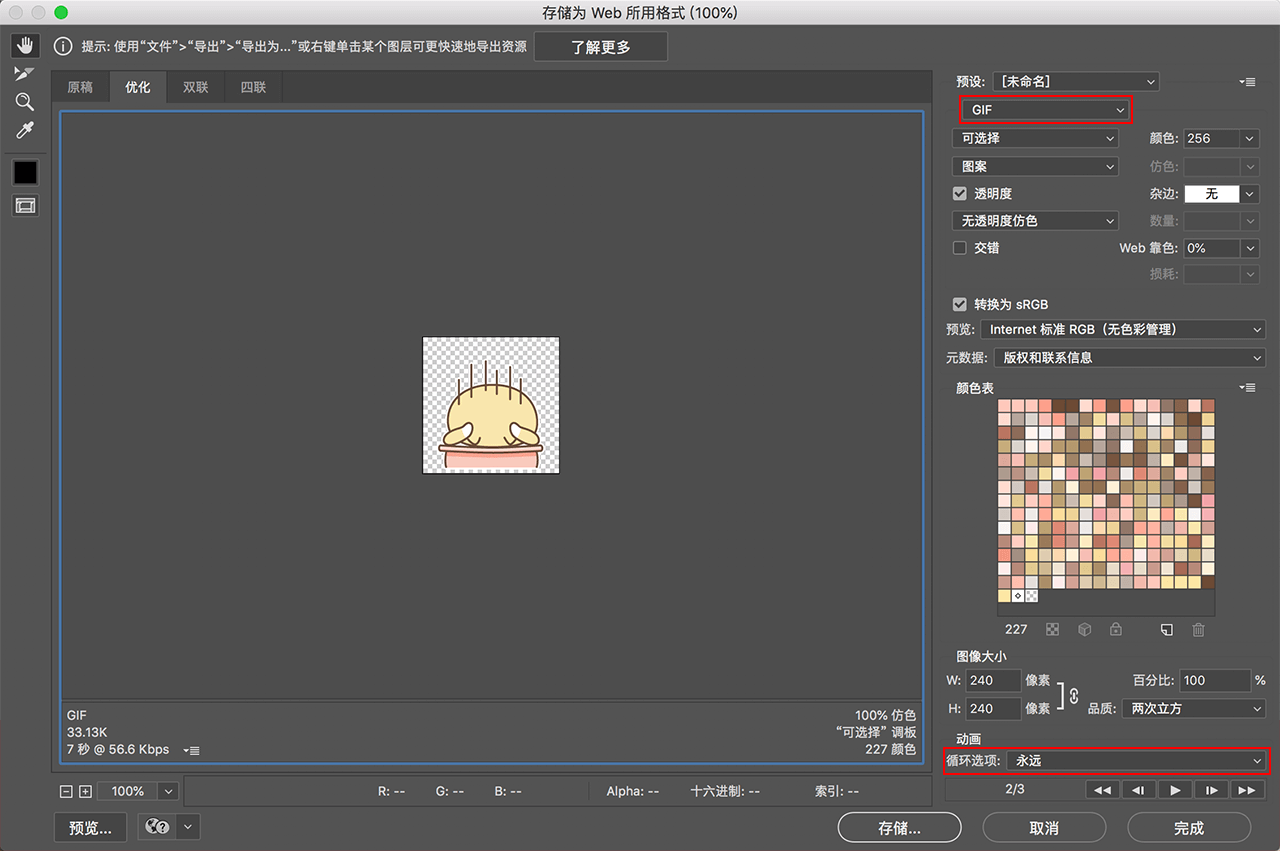The image size is (1280, 851).
Task: Expand the 循环选项 dropdown
Action: 1136,761
